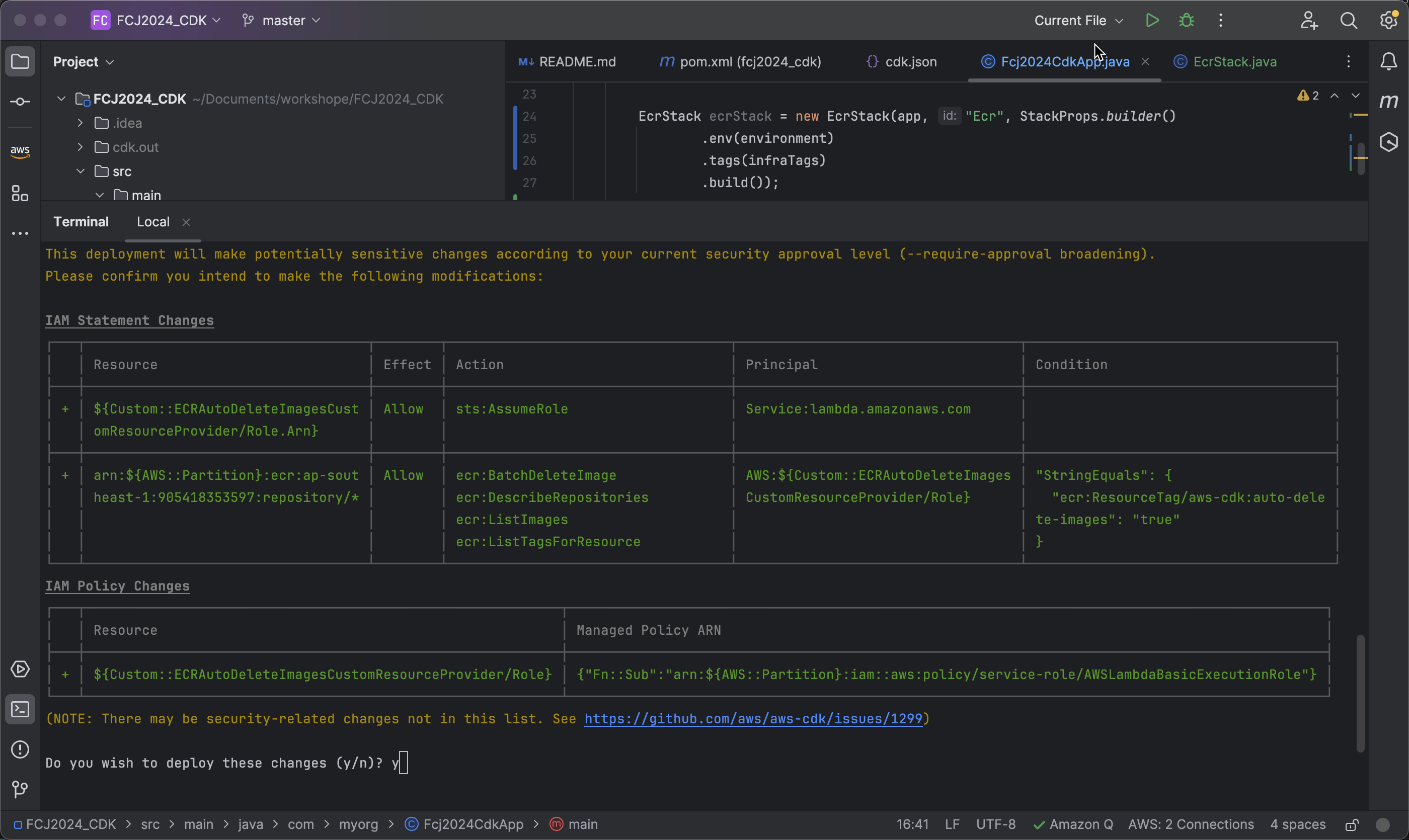Click the Terminal panel title

[81, 222]
